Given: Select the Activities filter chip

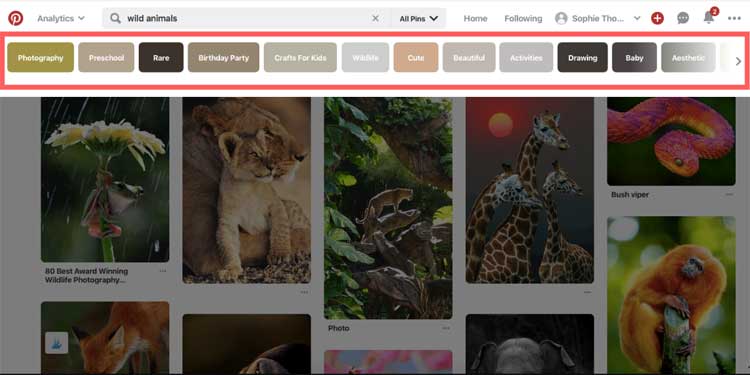Looking at the screenshot, I should (526, 57).
